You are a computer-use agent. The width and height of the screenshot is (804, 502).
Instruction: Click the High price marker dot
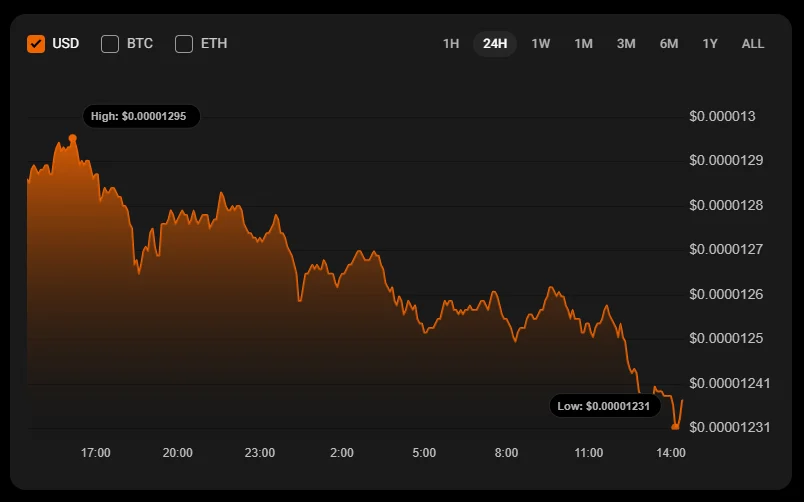(73, 138)
